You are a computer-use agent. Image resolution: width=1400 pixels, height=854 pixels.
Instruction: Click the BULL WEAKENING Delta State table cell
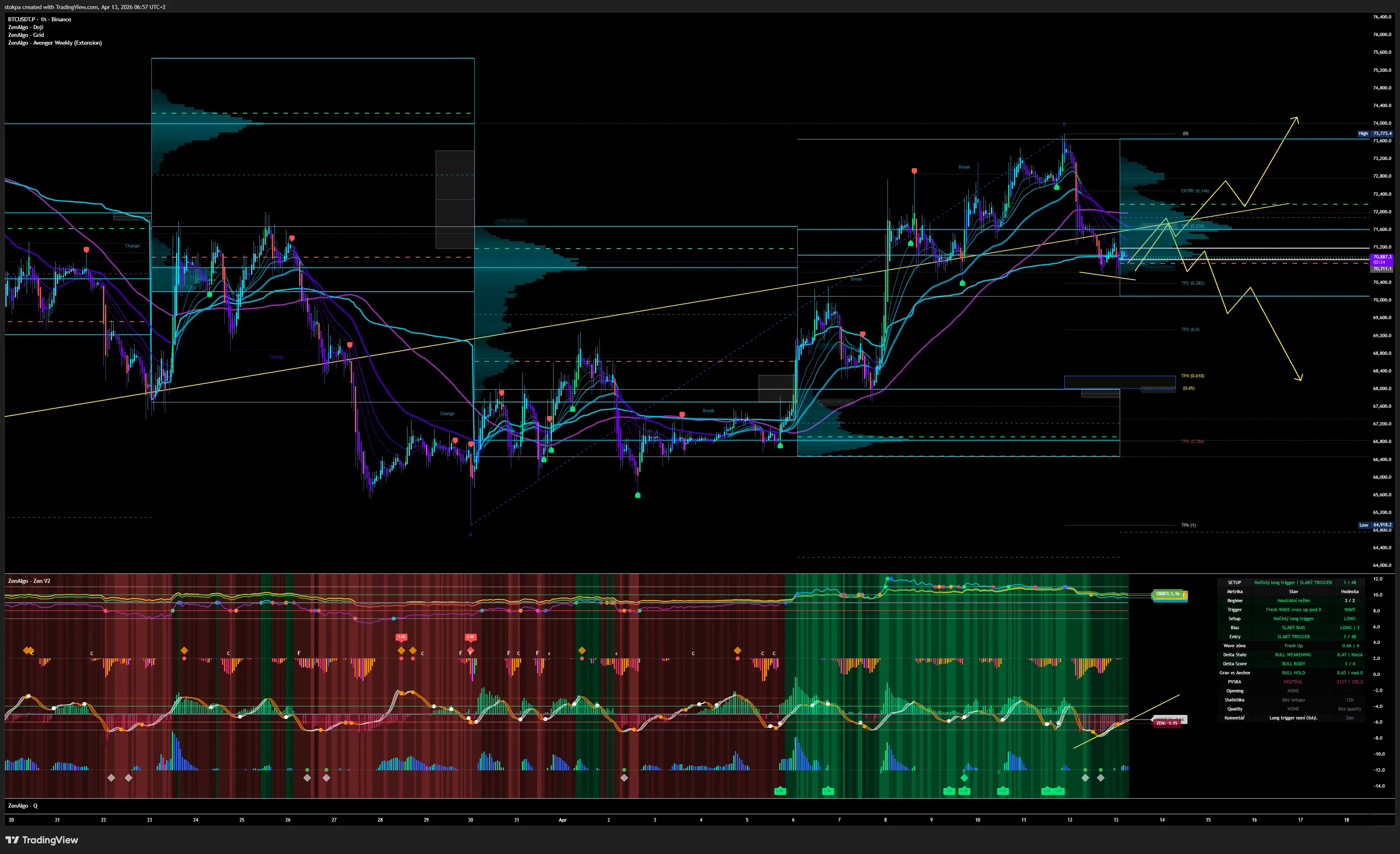click(1292, 655)
